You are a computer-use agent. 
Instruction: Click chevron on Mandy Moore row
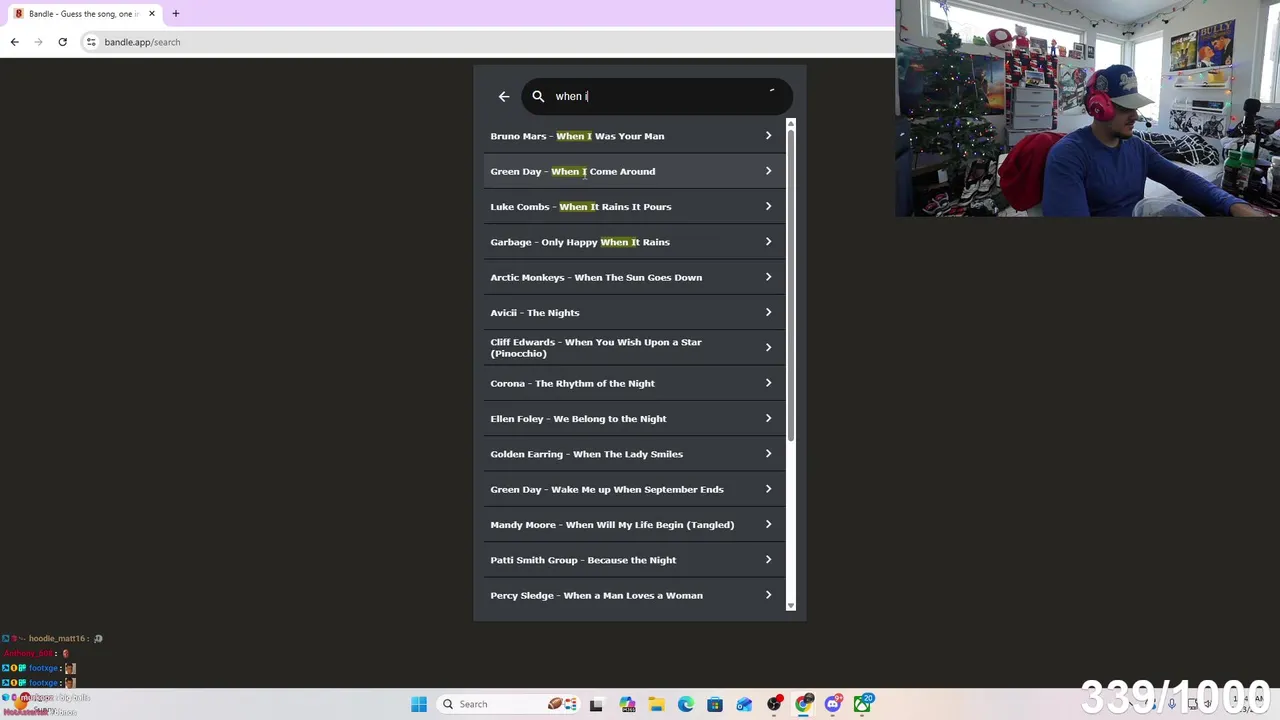(x=768, y=524)
